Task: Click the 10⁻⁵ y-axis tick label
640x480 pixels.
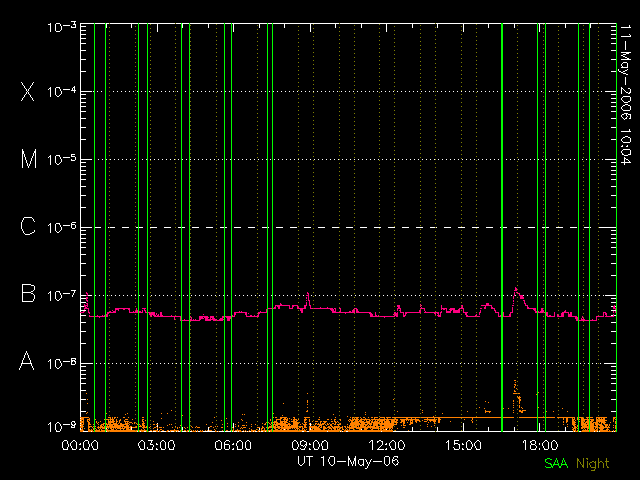Action: click(62, 160)
